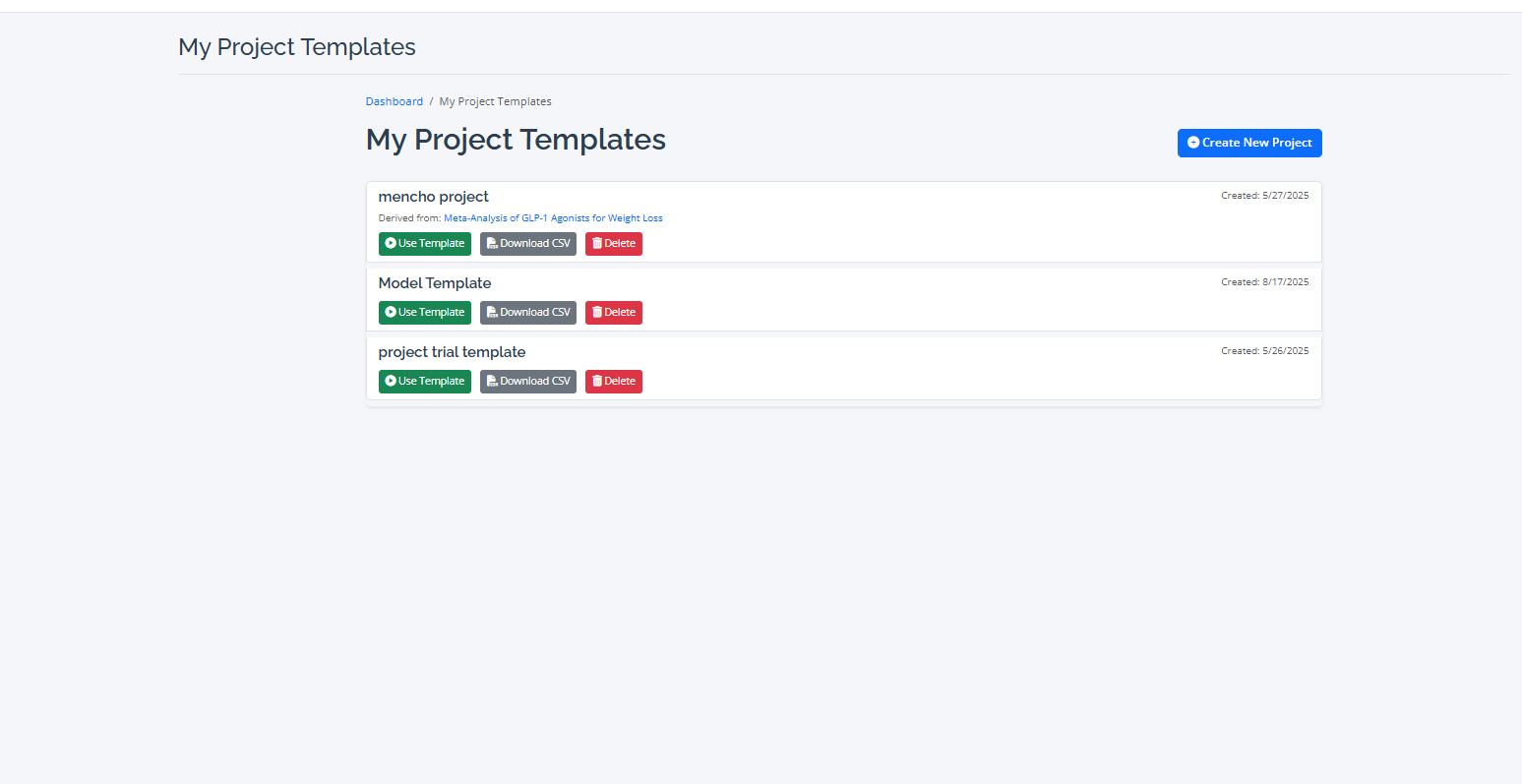
Task: Select the project trial template title
Action: (452, 352)
